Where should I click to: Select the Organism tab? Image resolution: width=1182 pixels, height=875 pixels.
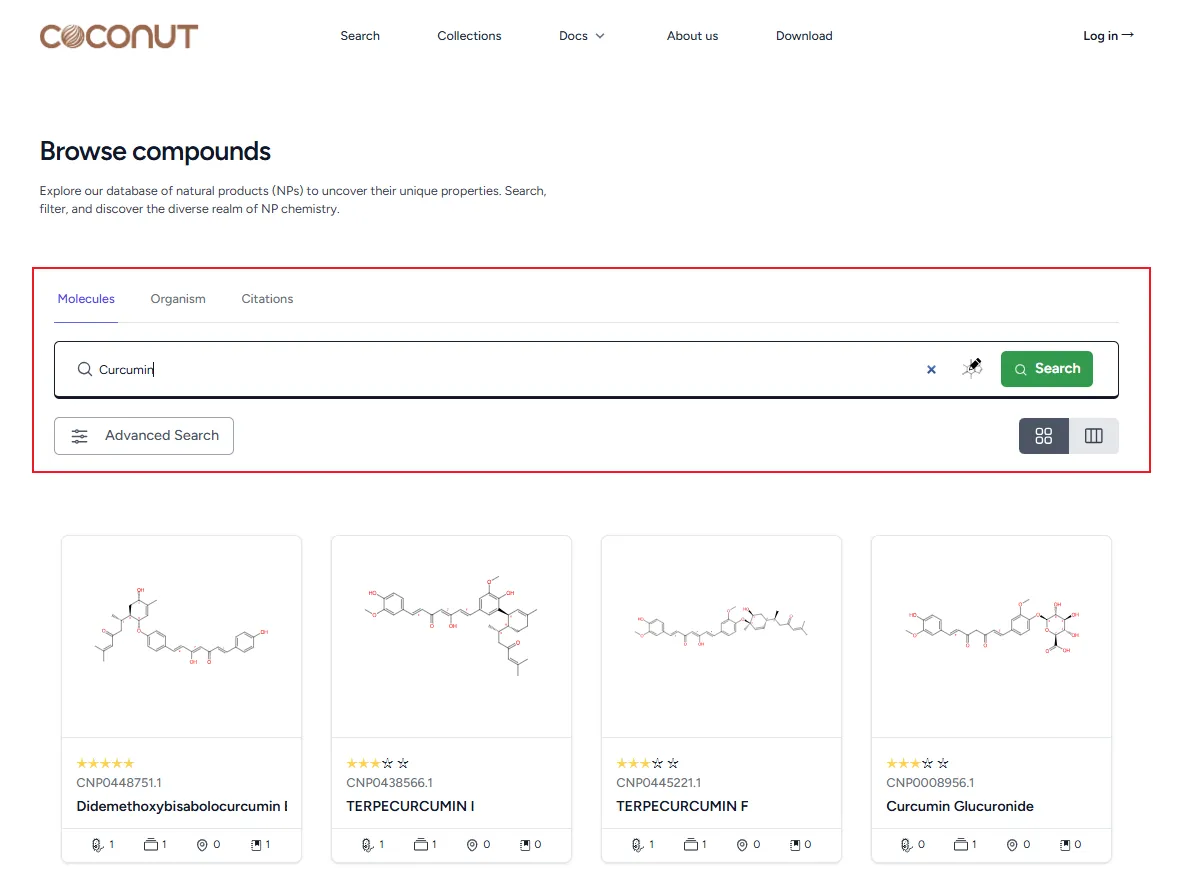178,299
